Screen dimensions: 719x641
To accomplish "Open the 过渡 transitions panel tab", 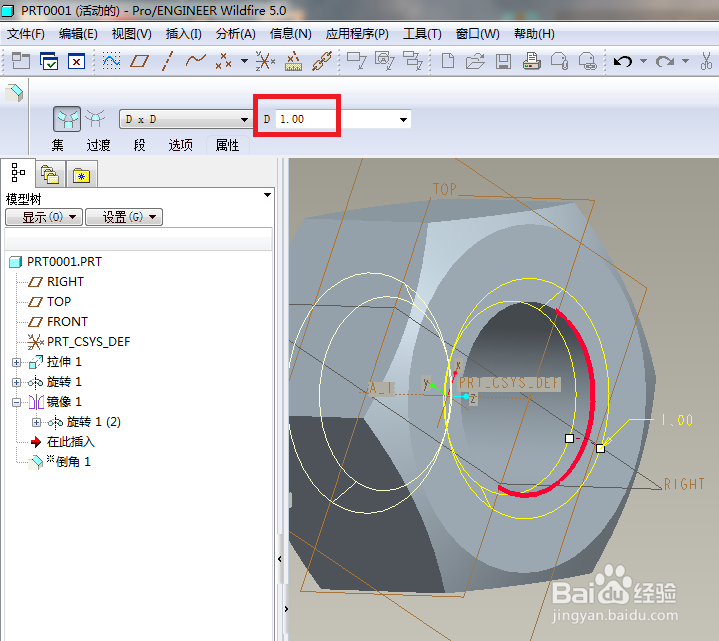I will (x=99, y=145).
